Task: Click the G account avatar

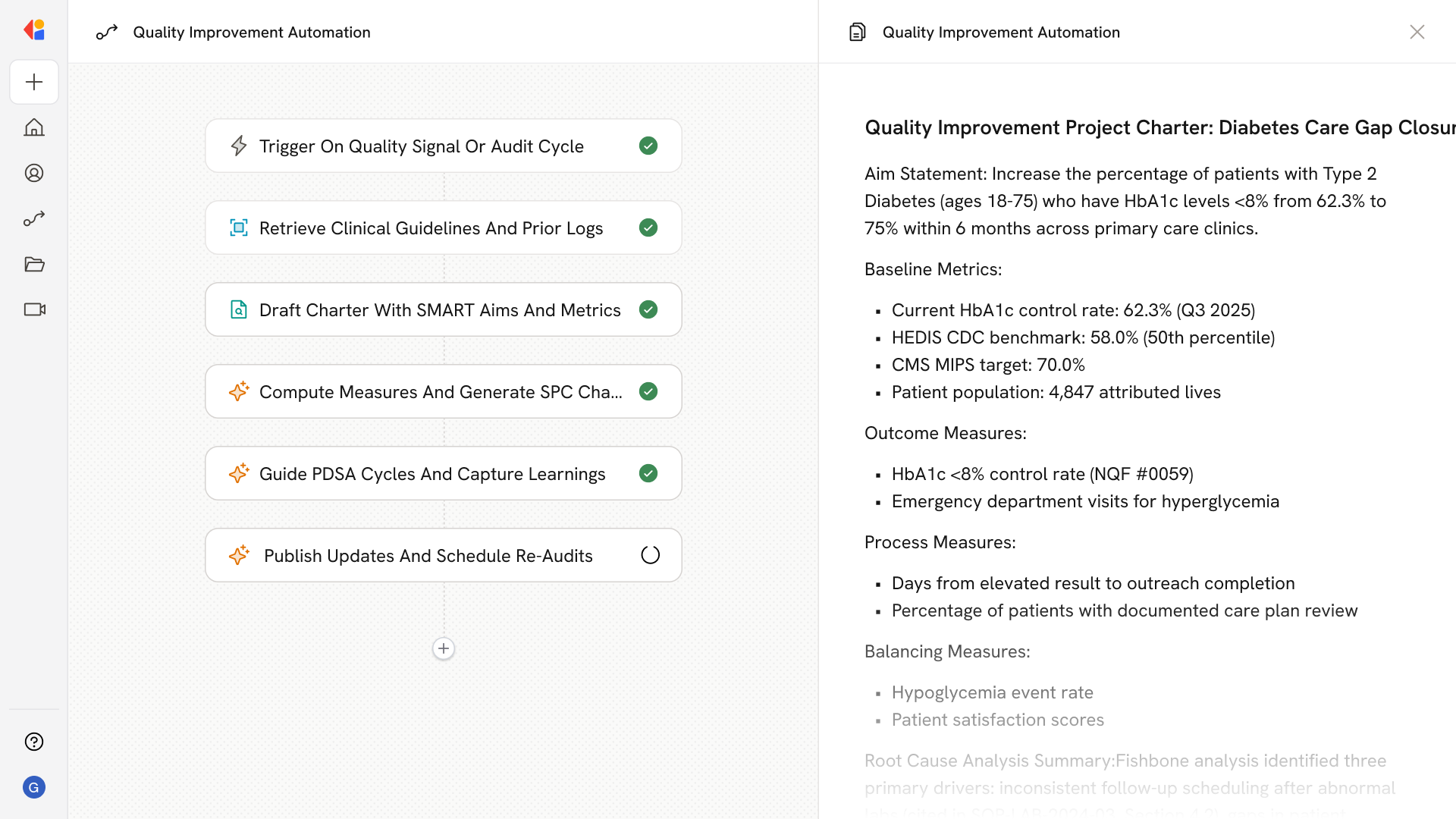Action: tap(34, 787)
